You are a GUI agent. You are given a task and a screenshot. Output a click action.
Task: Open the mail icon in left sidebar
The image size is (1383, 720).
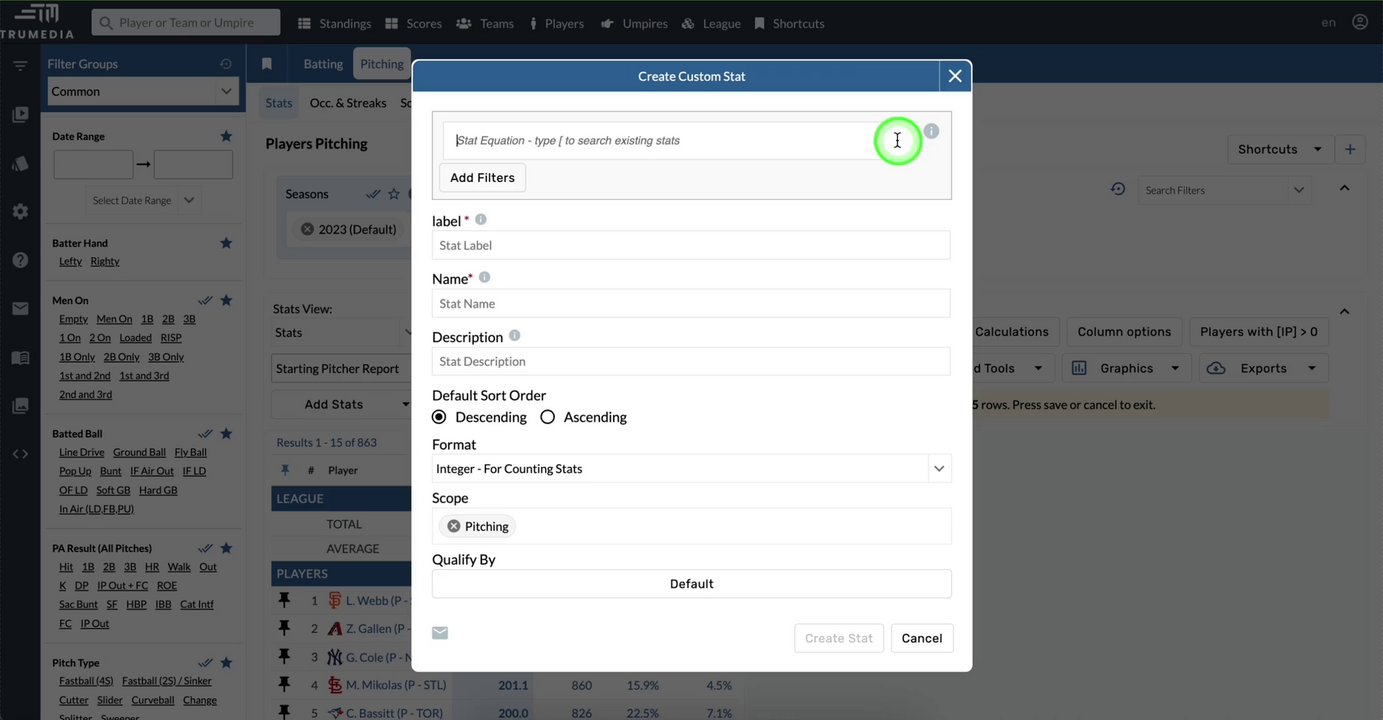point(20,308)
